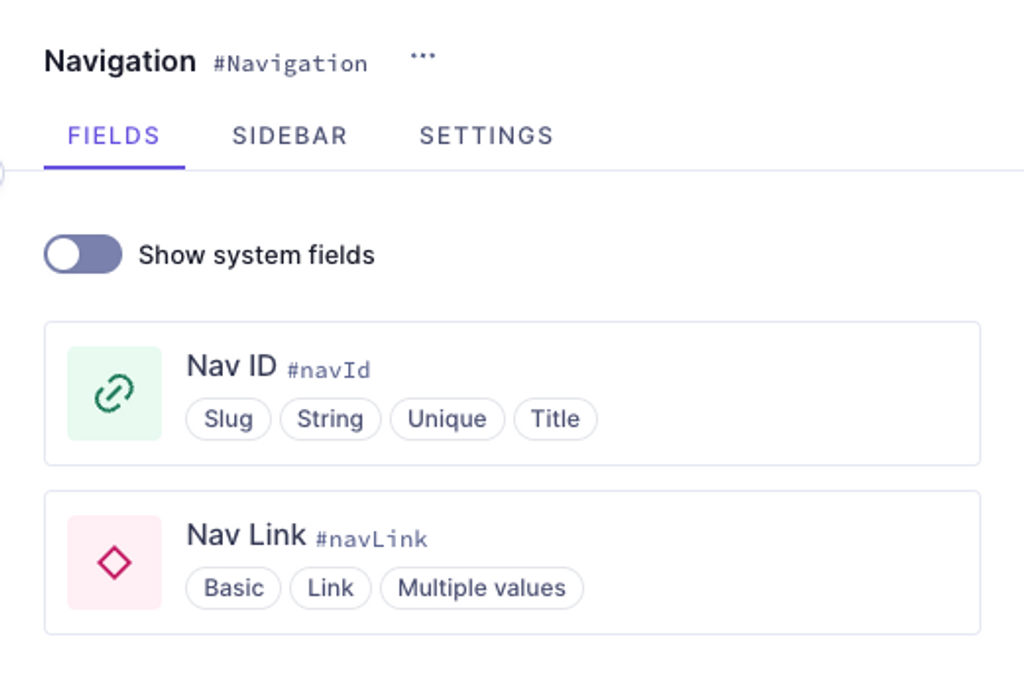Click the Slug tag on Nav ID
The image size is (1024, 674).
coord(228,419)
